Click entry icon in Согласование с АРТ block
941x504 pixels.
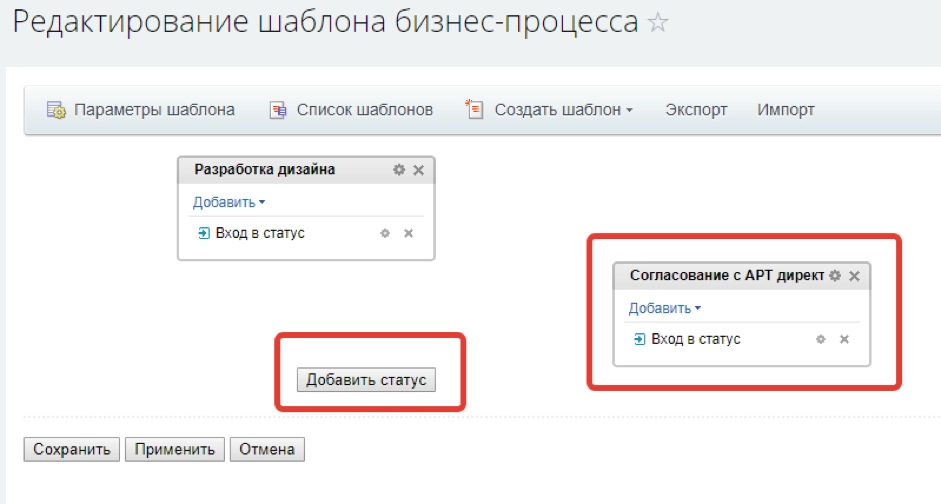point(640,339)
